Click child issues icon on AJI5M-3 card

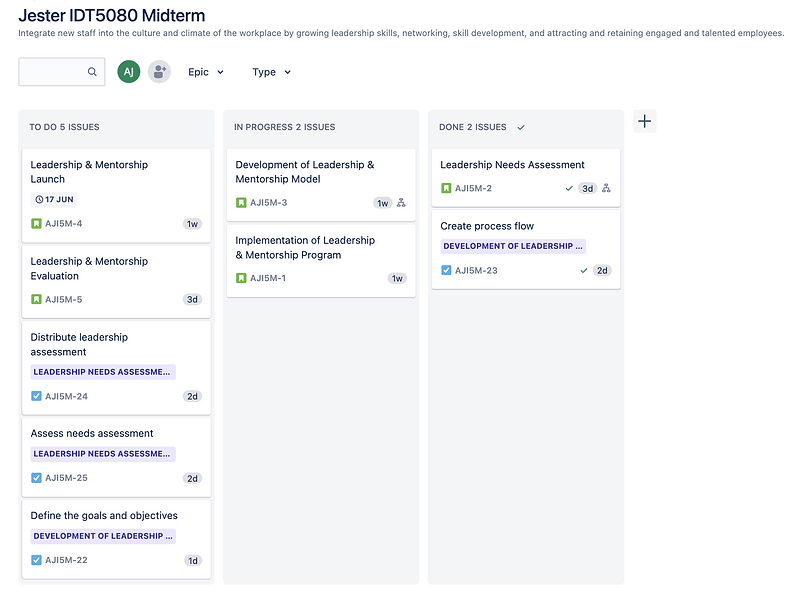pos(401,203)
